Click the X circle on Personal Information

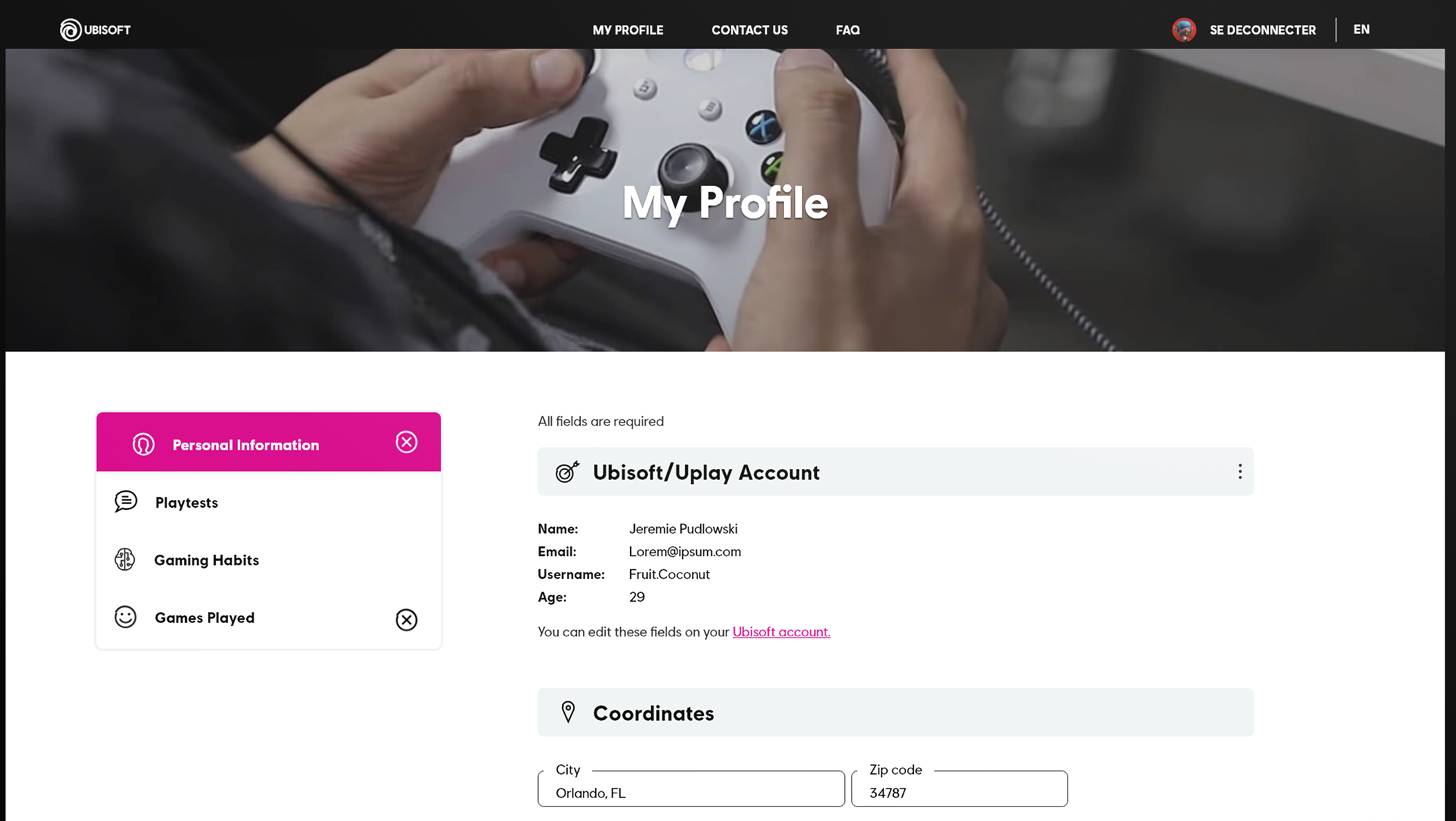point(407,442)
